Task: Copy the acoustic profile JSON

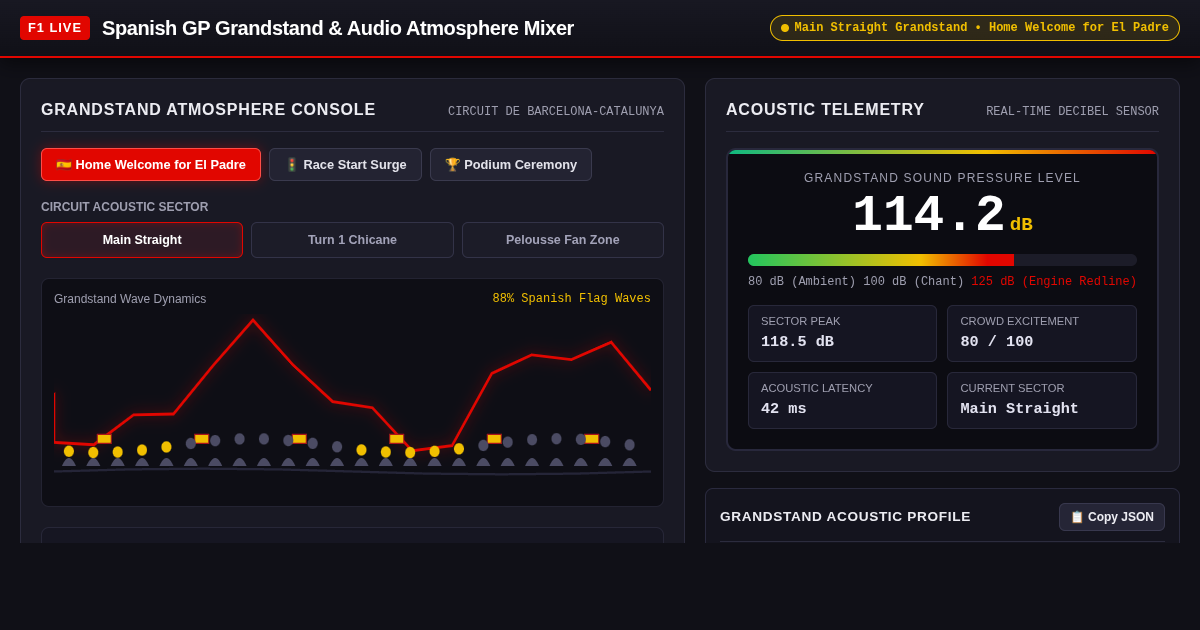Action: [x=1112, y=517]
